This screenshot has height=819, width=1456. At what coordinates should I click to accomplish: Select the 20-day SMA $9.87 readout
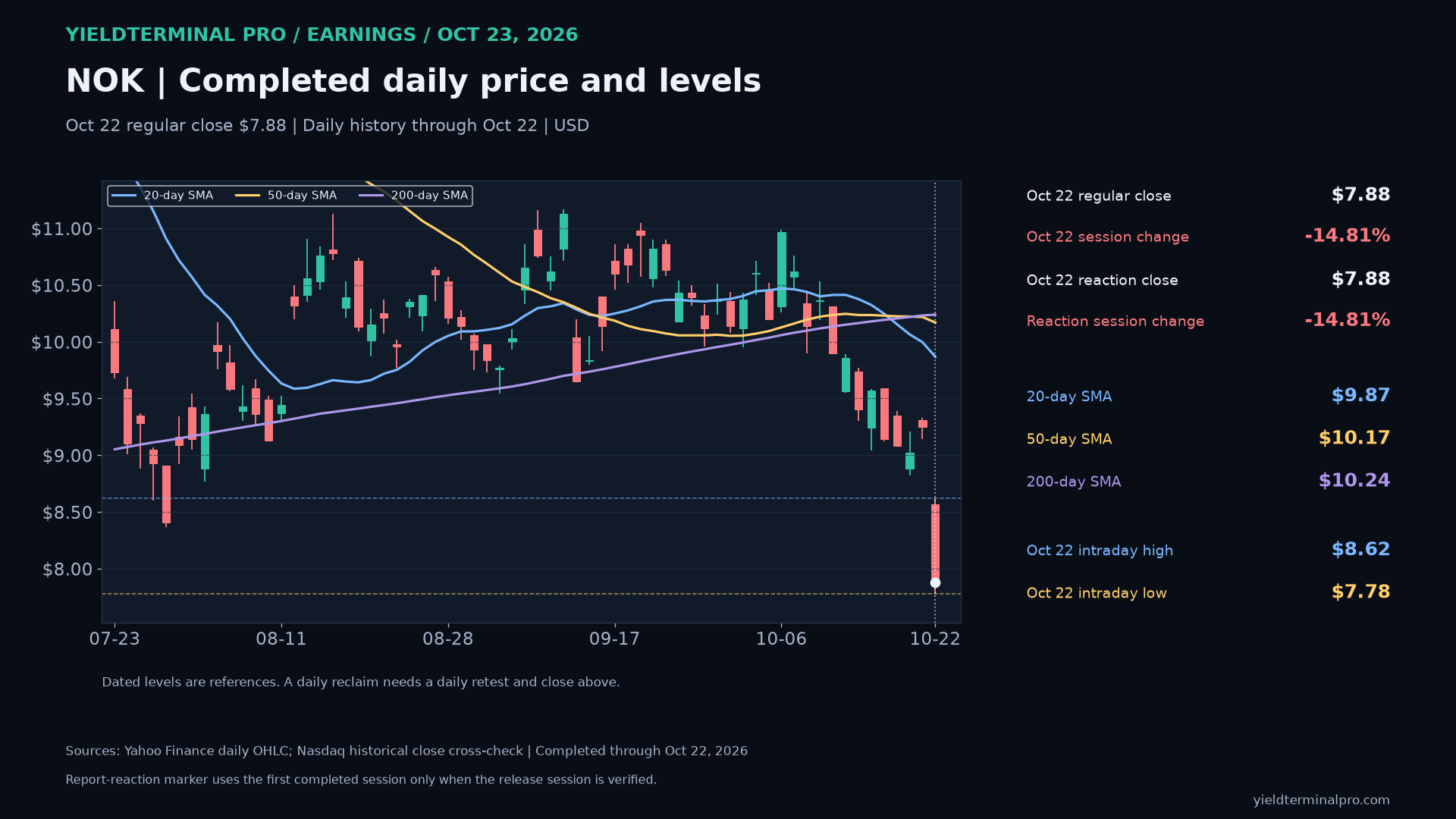pyautogui.click(x=1360, y=396)
